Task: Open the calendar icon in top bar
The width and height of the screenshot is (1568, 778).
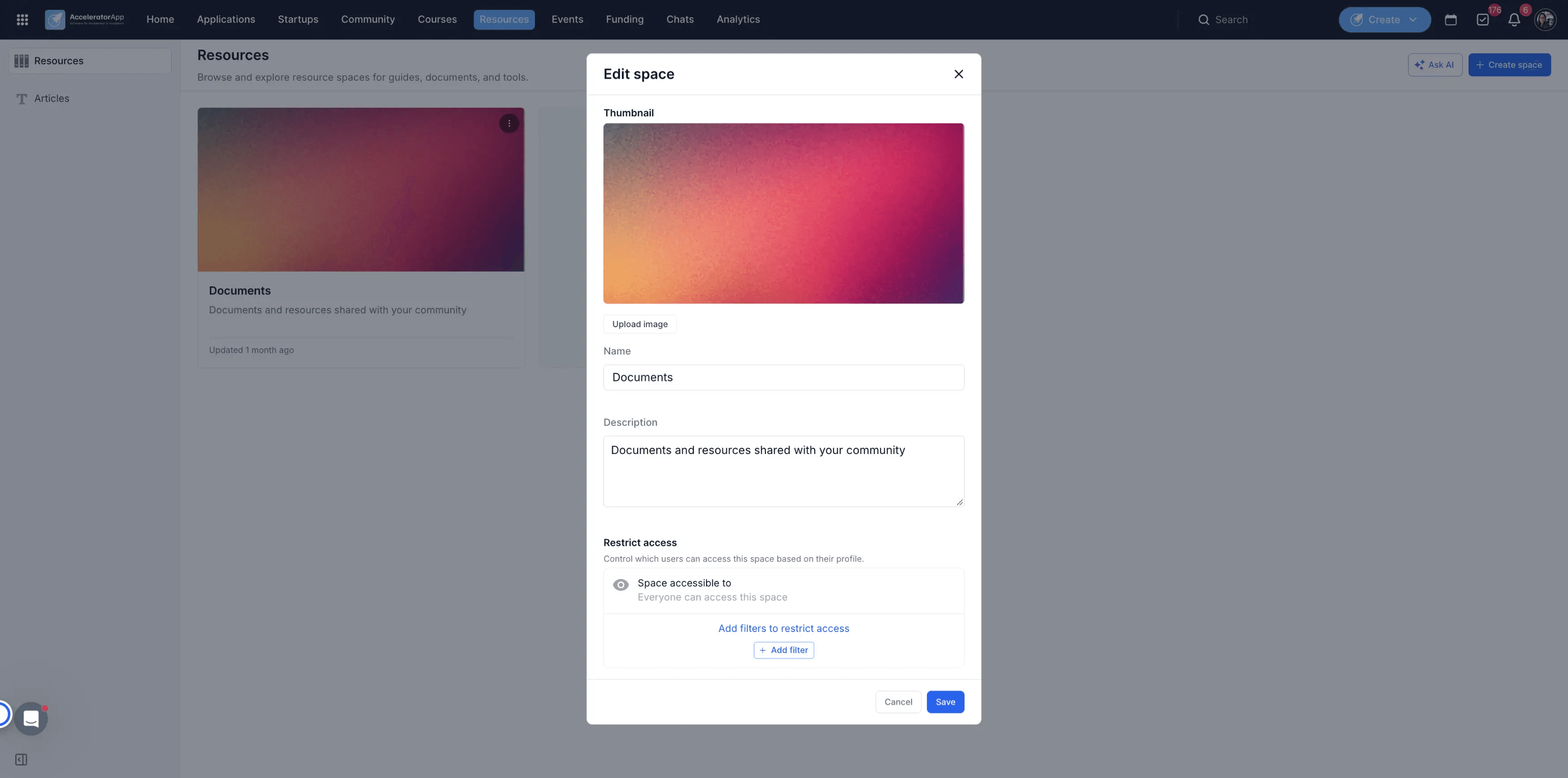Action: point(1451,19)
